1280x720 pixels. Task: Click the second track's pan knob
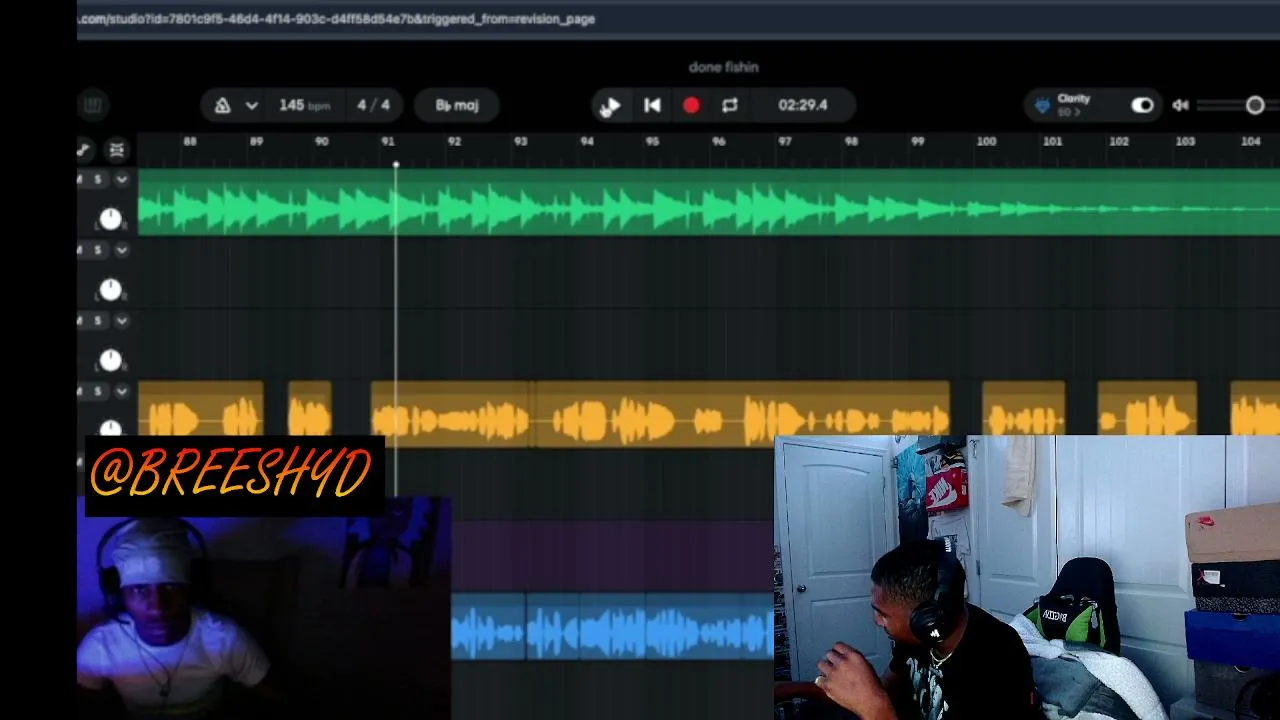[110, 290]
